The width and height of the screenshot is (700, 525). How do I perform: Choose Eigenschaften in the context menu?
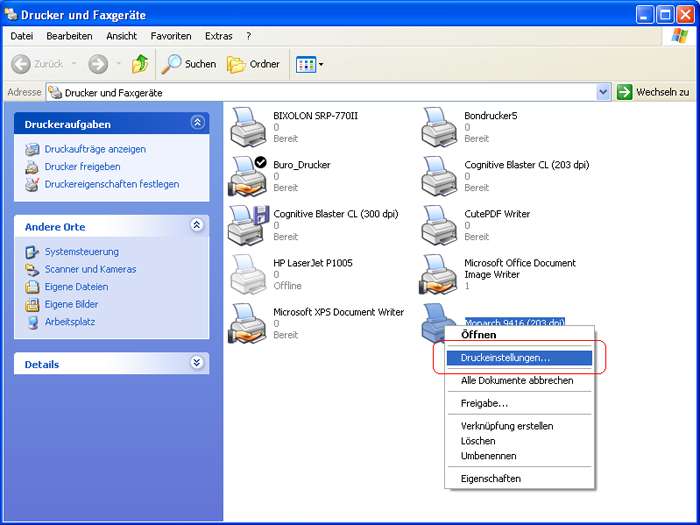click(x=520, y=479)
